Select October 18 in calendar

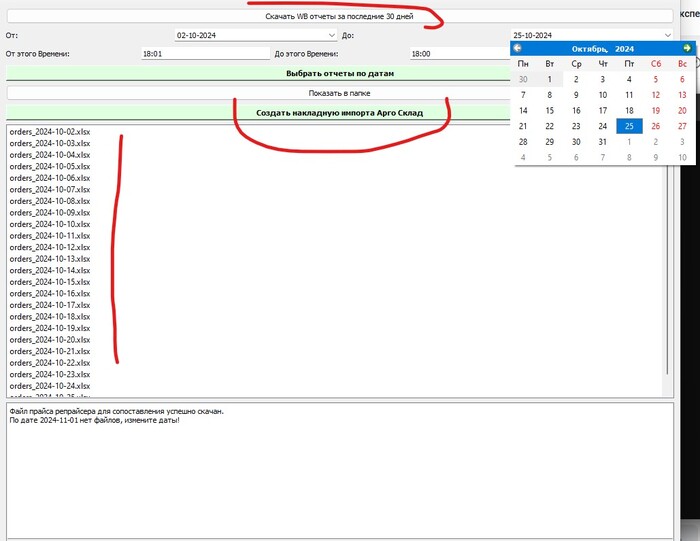pyautogui.click(x=629, y=111)
